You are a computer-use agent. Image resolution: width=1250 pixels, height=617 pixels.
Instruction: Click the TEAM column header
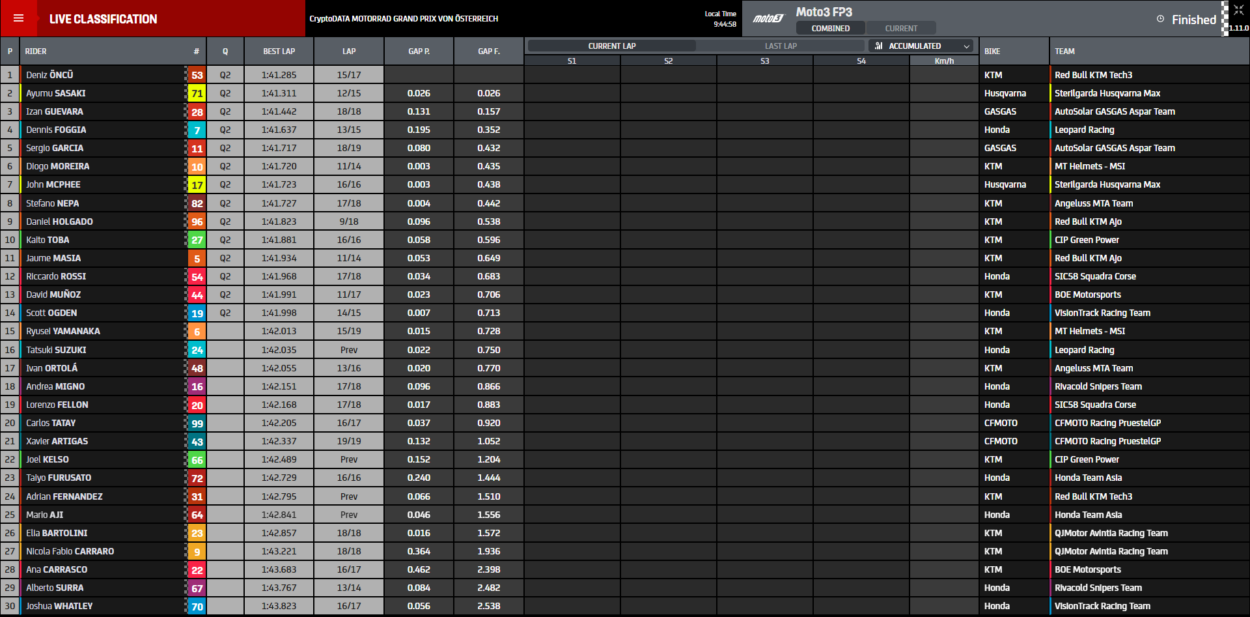point(1064,50)
